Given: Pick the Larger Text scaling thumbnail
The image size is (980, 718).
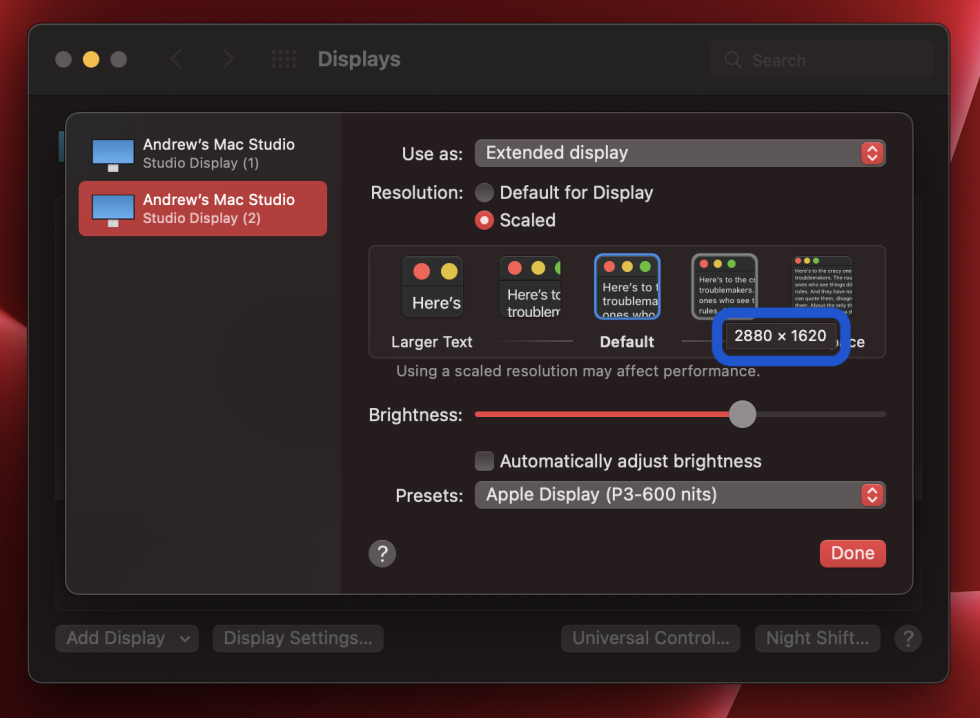Looking at the screenshot, I should 432,287.
